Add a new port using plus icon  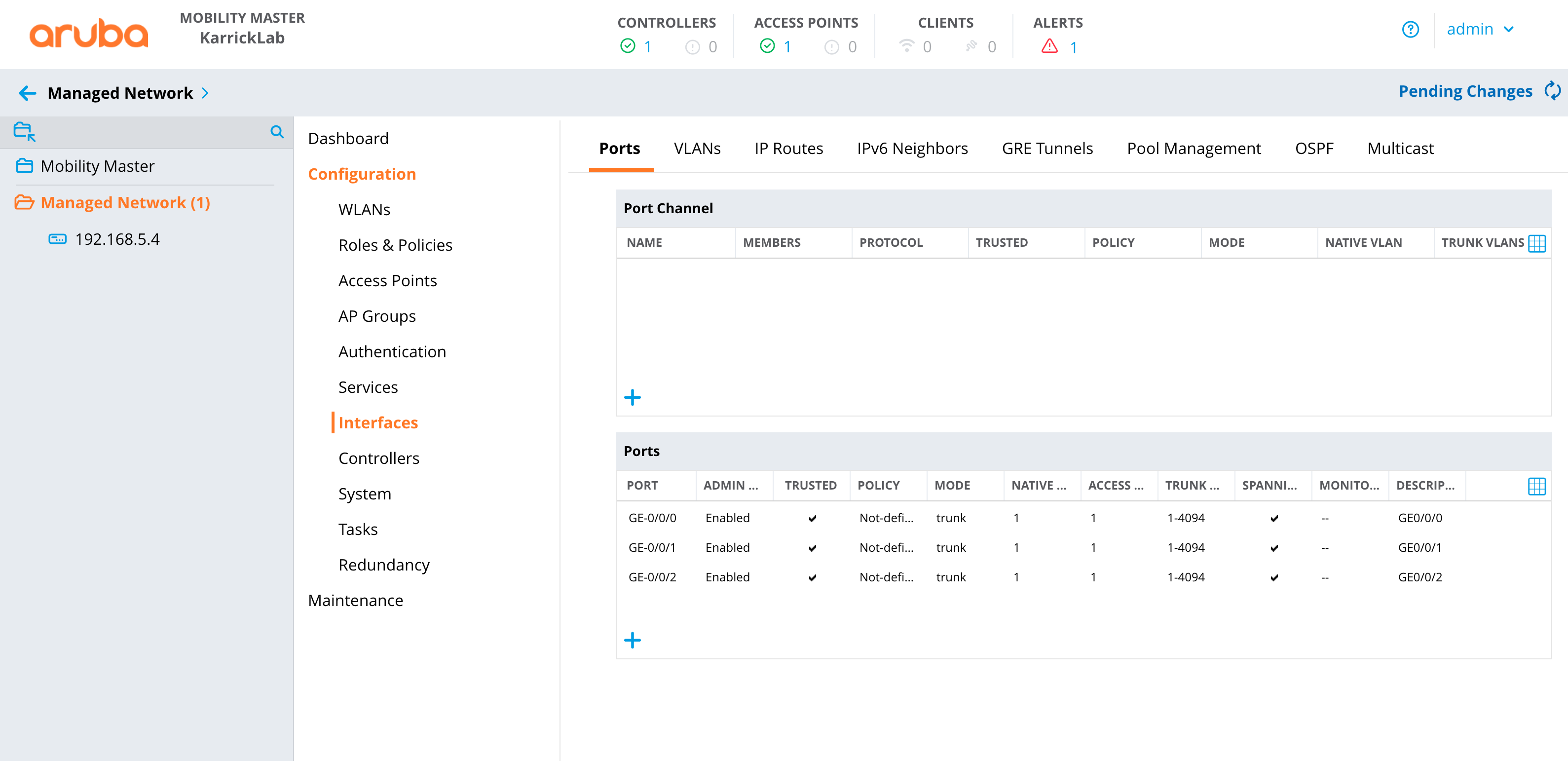(x=633, y=640)
